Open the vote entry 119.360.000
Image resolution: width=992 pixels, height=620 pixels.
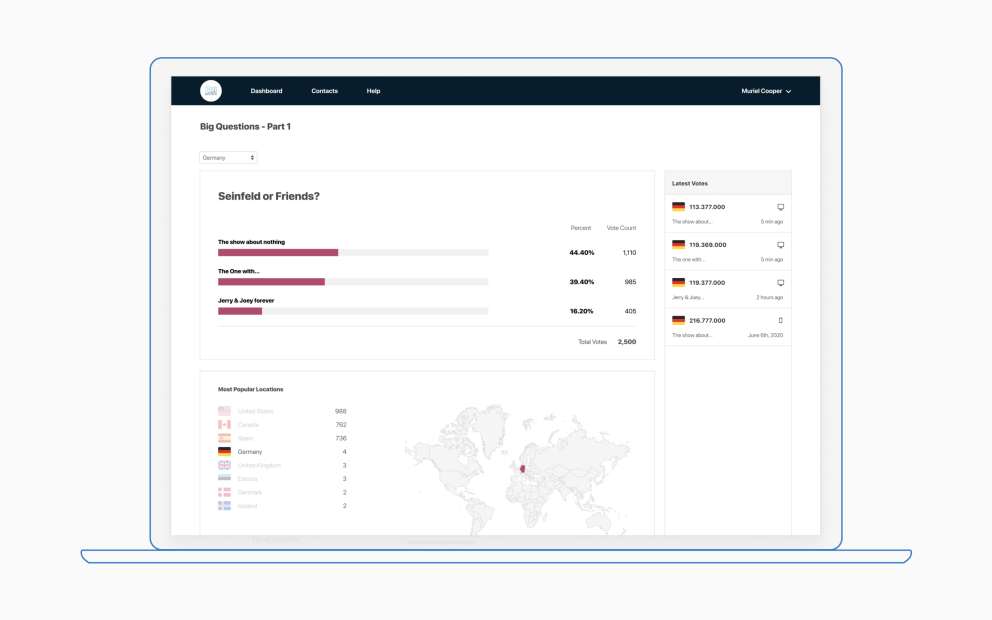(x=728, y=252)
